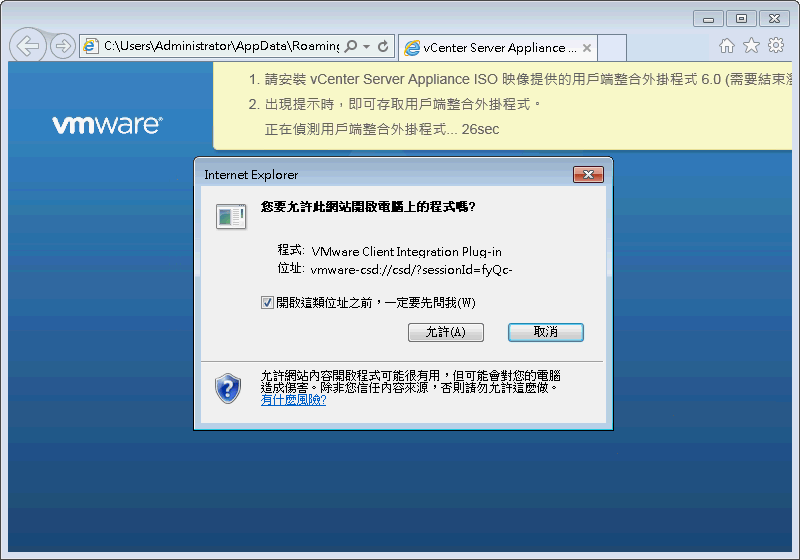Close the vCenter Server Appliance tab

coord(587,48)
